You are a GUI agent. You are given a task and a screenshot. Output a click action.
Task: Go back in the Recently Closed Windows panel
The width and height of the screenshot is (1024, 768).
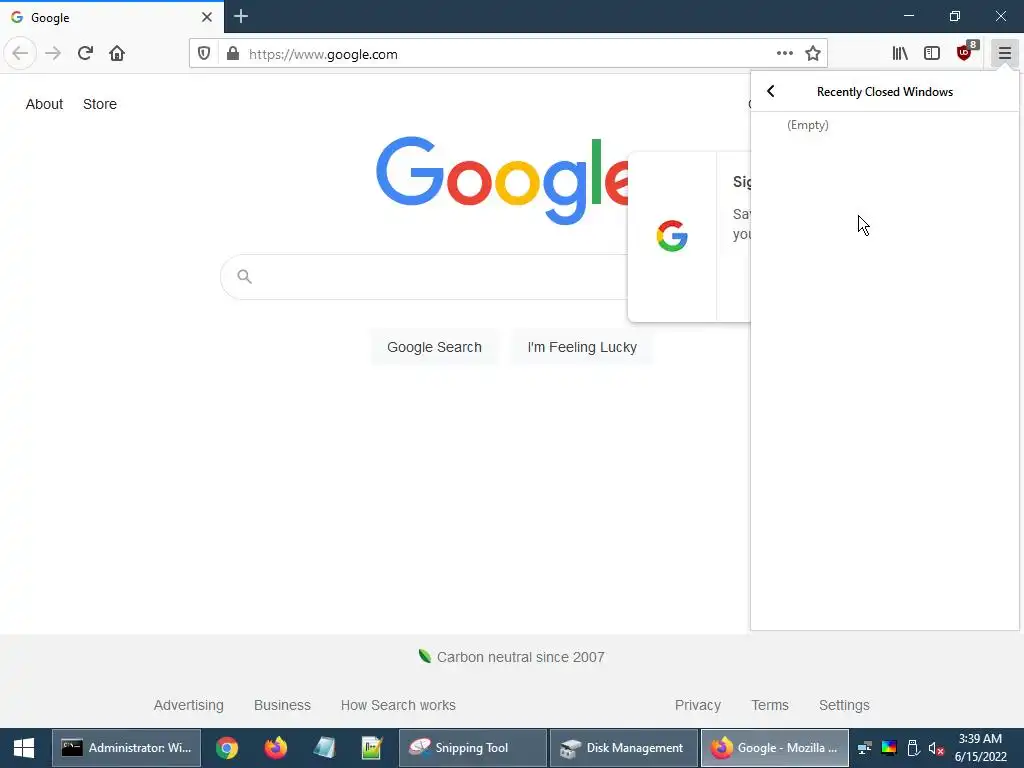[771, 91]
